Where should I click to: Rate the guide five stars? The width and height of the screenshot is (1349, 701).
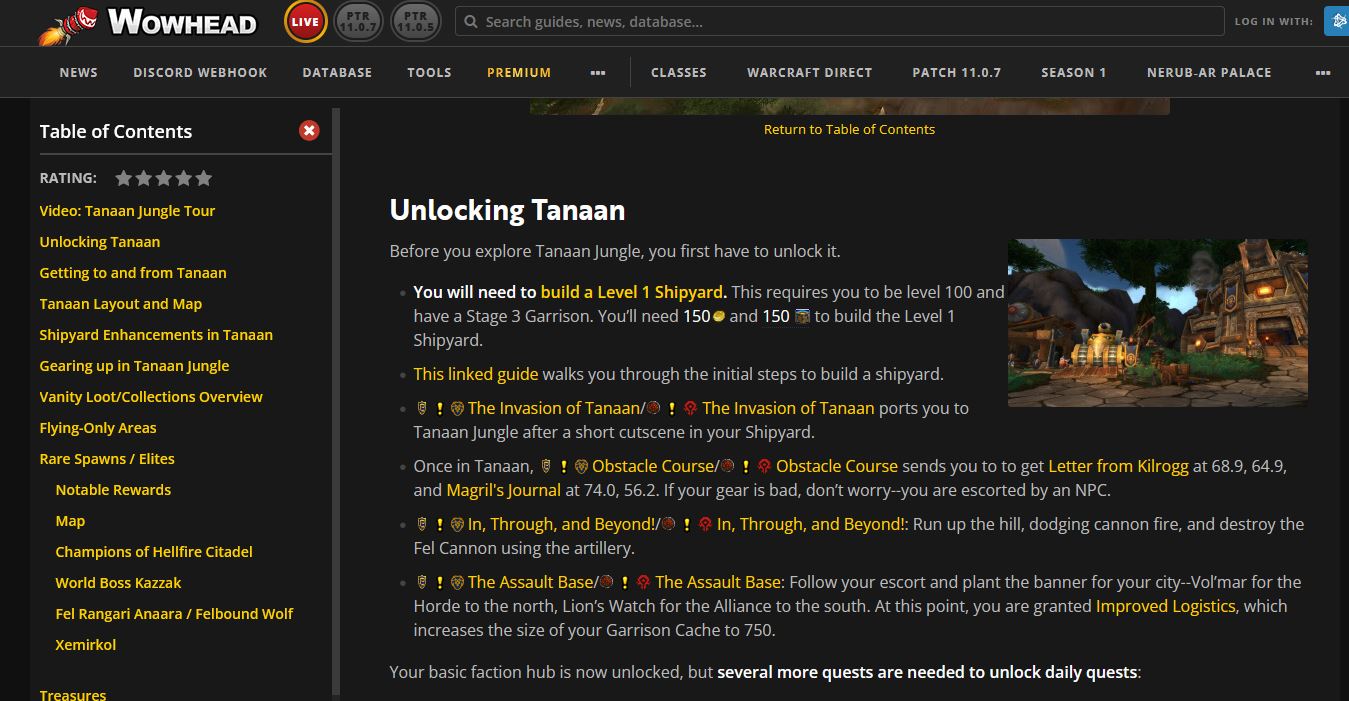204,178
